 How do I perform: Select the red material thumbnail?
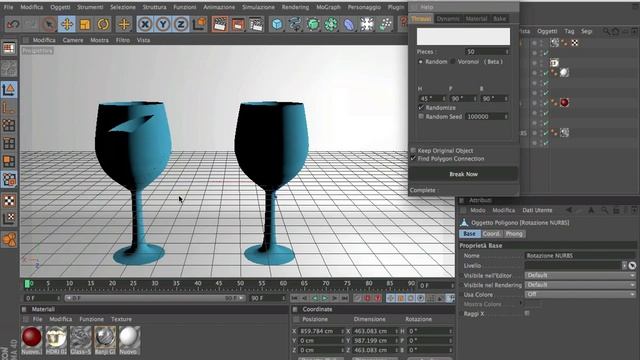tap(31, 338)
